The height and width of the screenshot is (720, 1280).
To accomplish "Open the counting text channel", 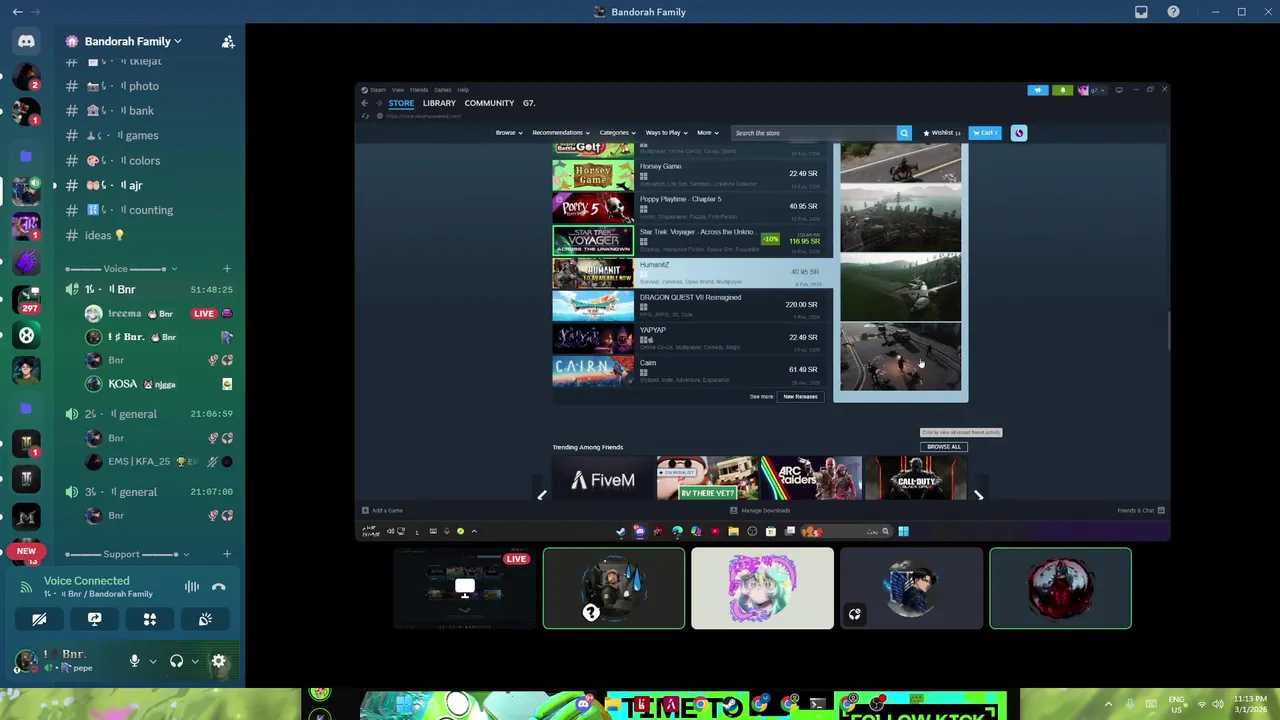I will [150, 210].
